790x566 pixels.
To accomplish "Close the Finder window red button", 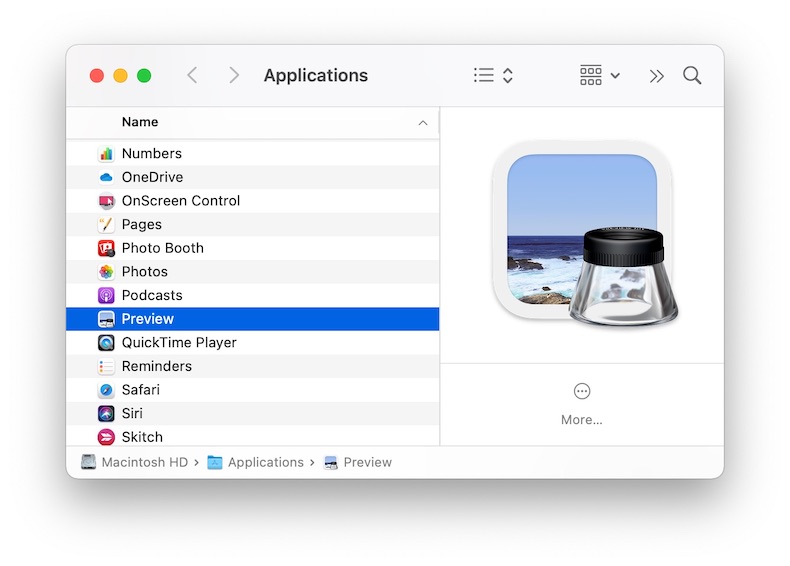I will 97,76.
